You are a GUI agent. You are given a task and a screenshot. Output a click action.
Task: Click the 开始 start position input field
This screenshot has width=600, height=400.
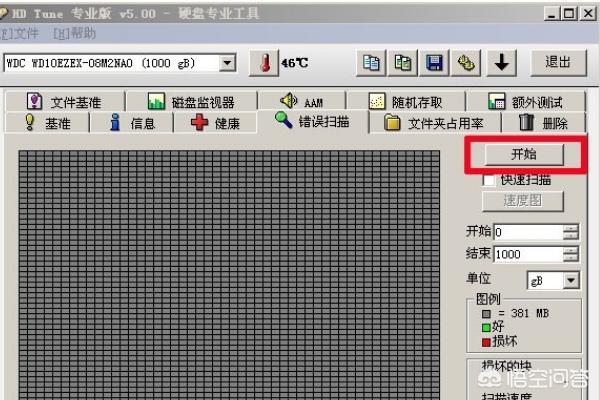(528, 232)
